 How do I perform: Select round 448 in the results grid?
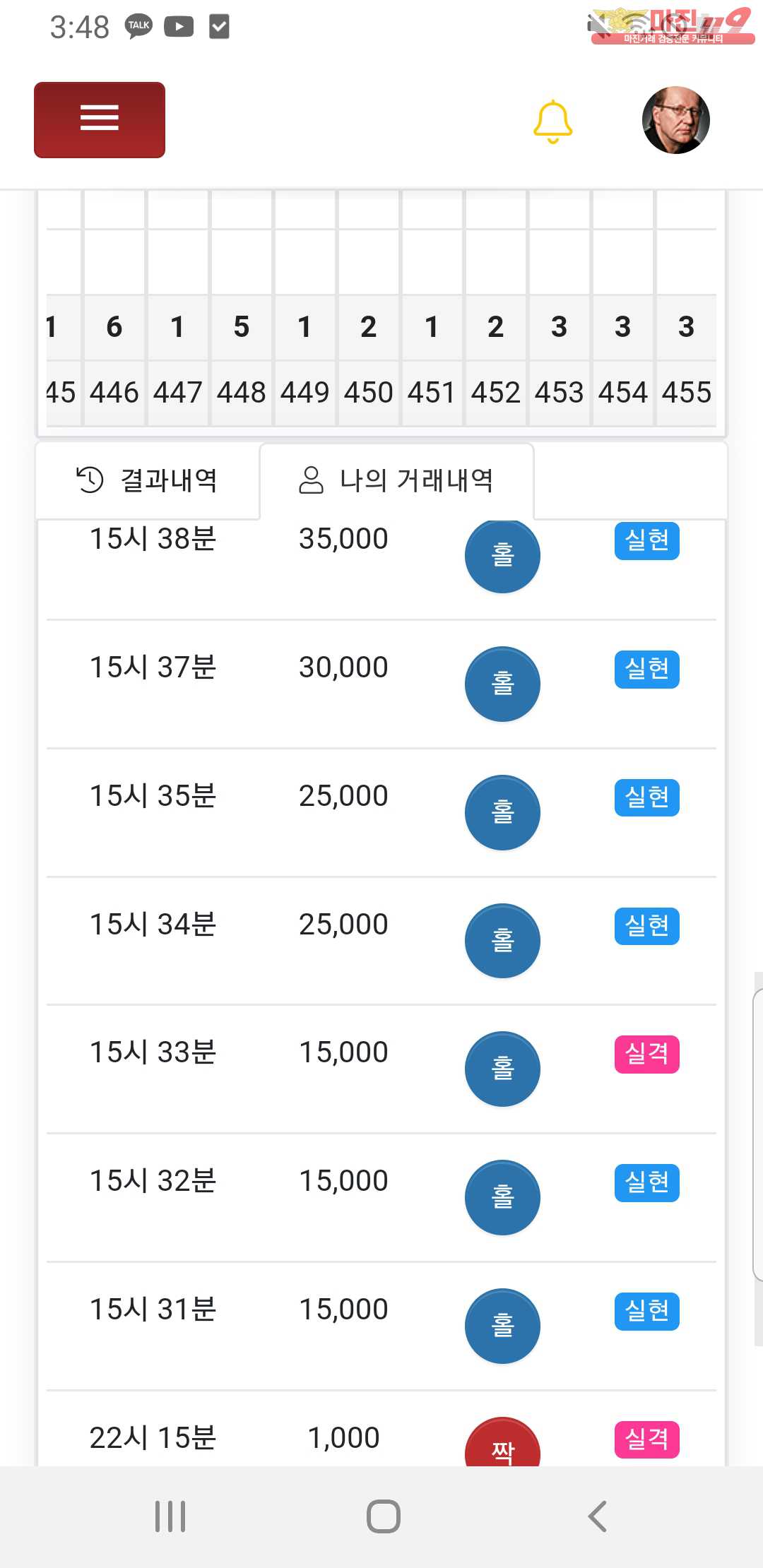(x=241, y=392)
